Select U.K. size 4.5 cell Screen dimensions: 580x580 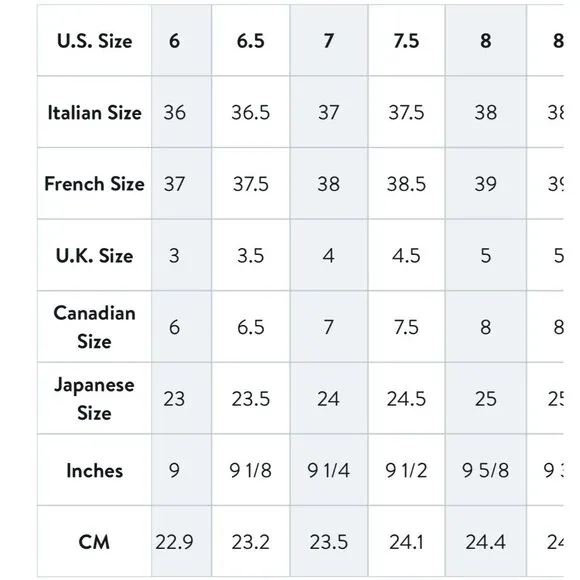coord(406,256)
